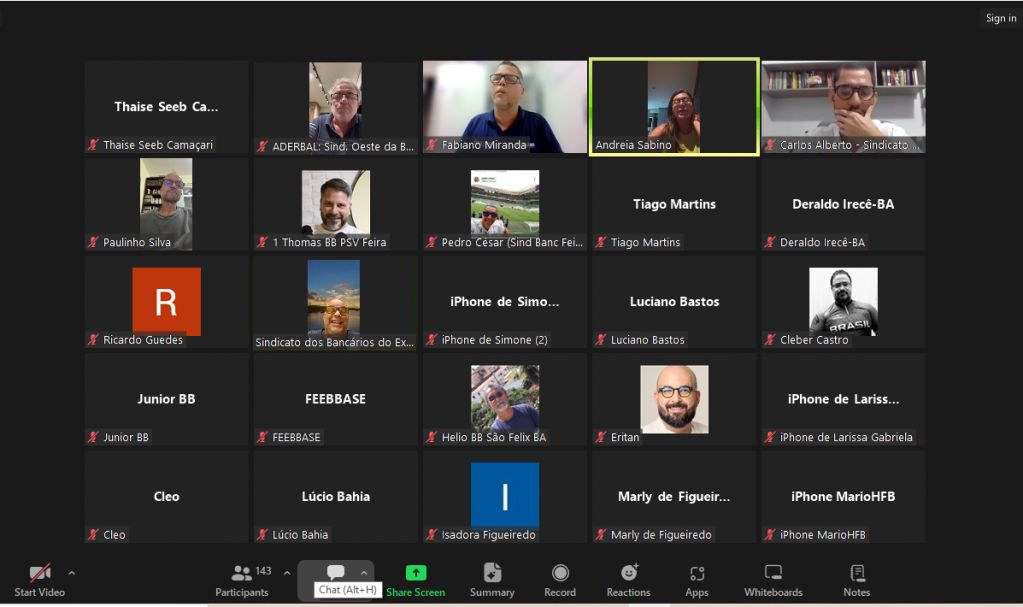Viewport: 1023px width, 607px height.
Task: Click muted mic icon beside Lúcio Bahia label
Action: [262, 535]
